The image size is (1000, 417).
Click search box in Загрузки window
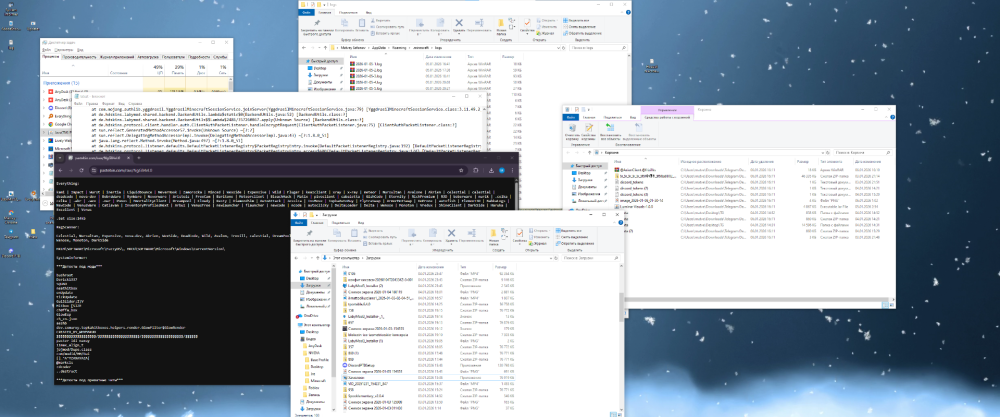click(591, 258)
